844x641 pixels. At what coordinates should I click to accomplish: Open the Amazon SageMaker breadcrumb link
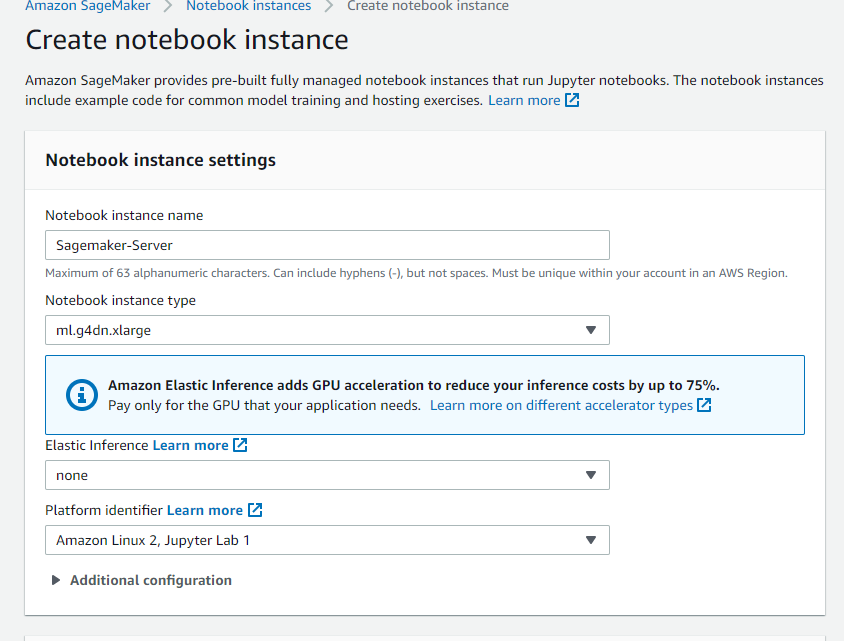click(88, 6)
